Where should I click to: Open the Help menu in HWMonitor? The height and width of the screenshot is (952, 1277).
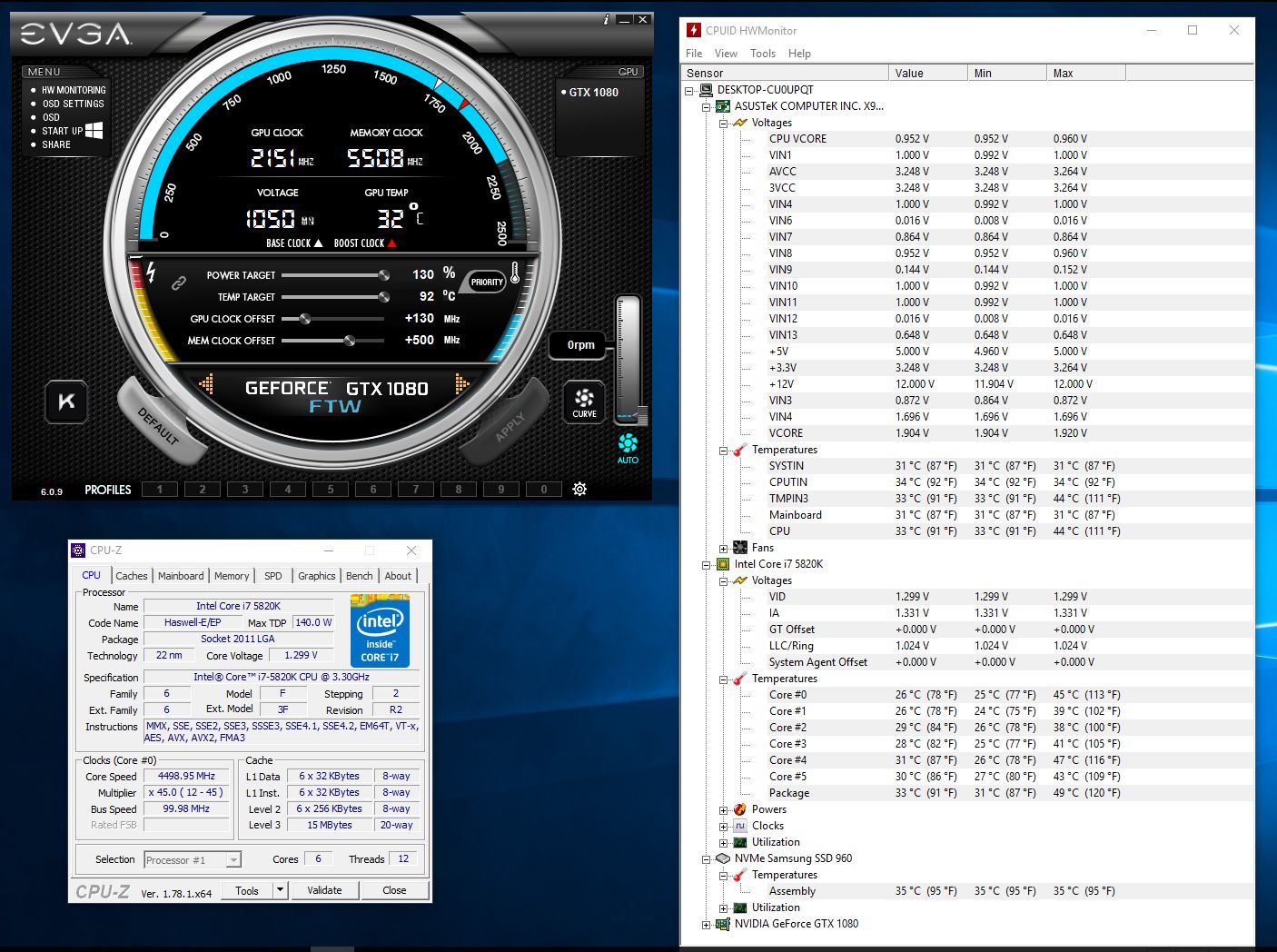tap(799, 54)
